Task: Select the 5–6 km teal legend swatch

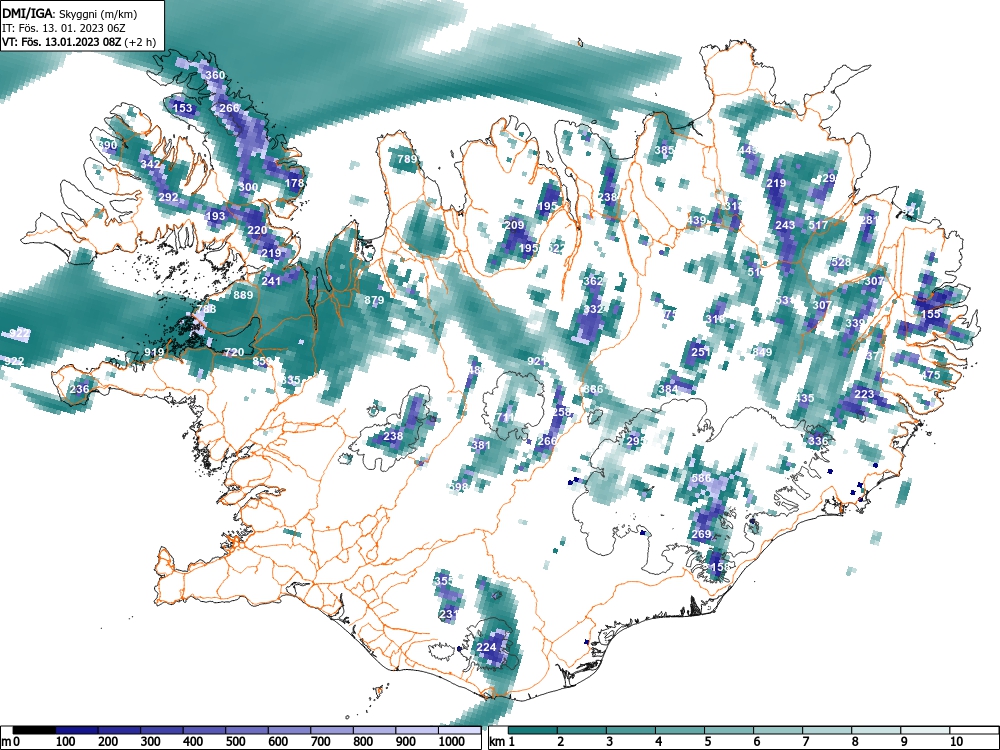Action: click(729, 731)
